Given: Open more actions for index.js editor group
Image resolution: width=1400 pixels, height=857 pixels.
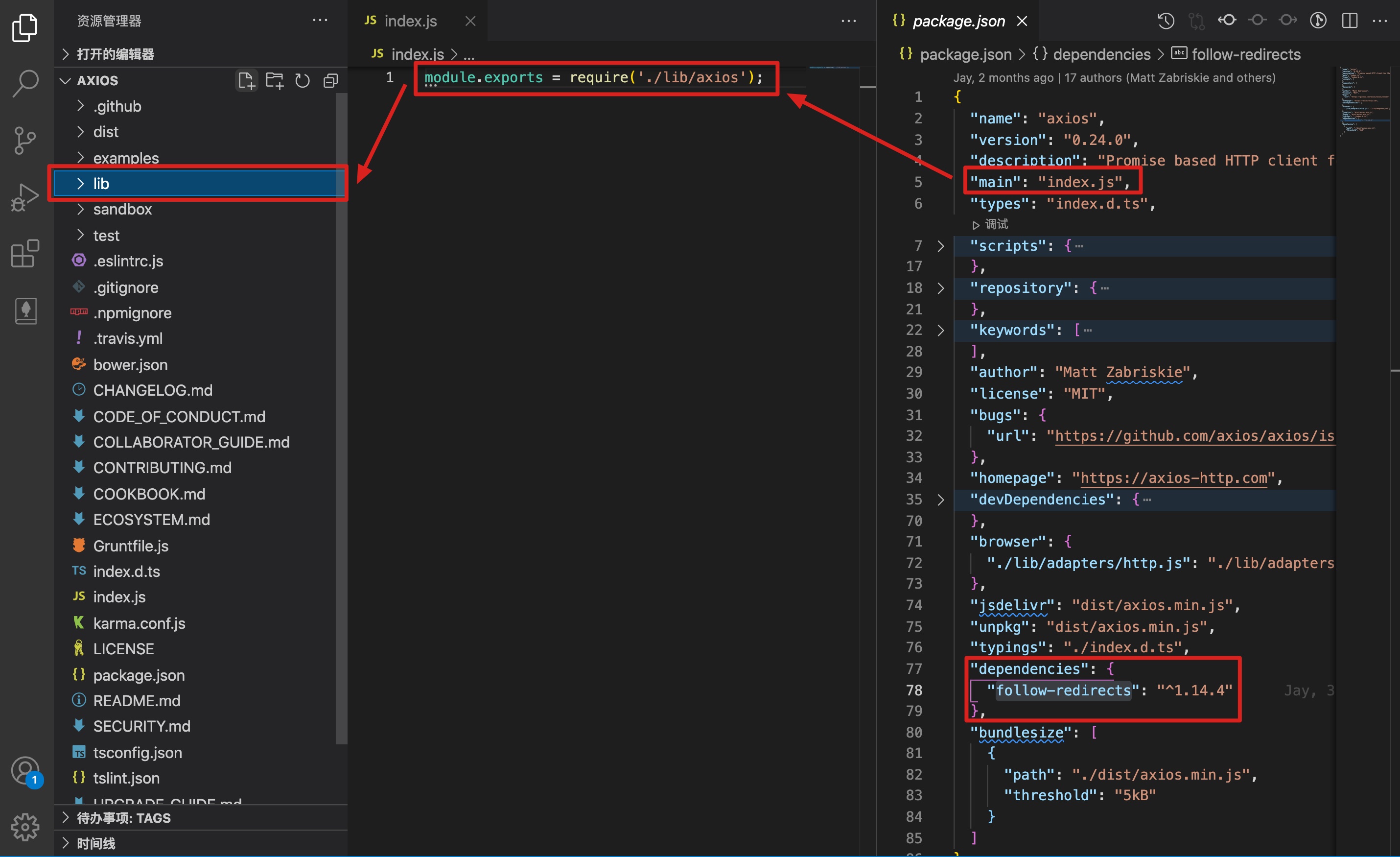Looking at the screenshot, I should 848,21.
